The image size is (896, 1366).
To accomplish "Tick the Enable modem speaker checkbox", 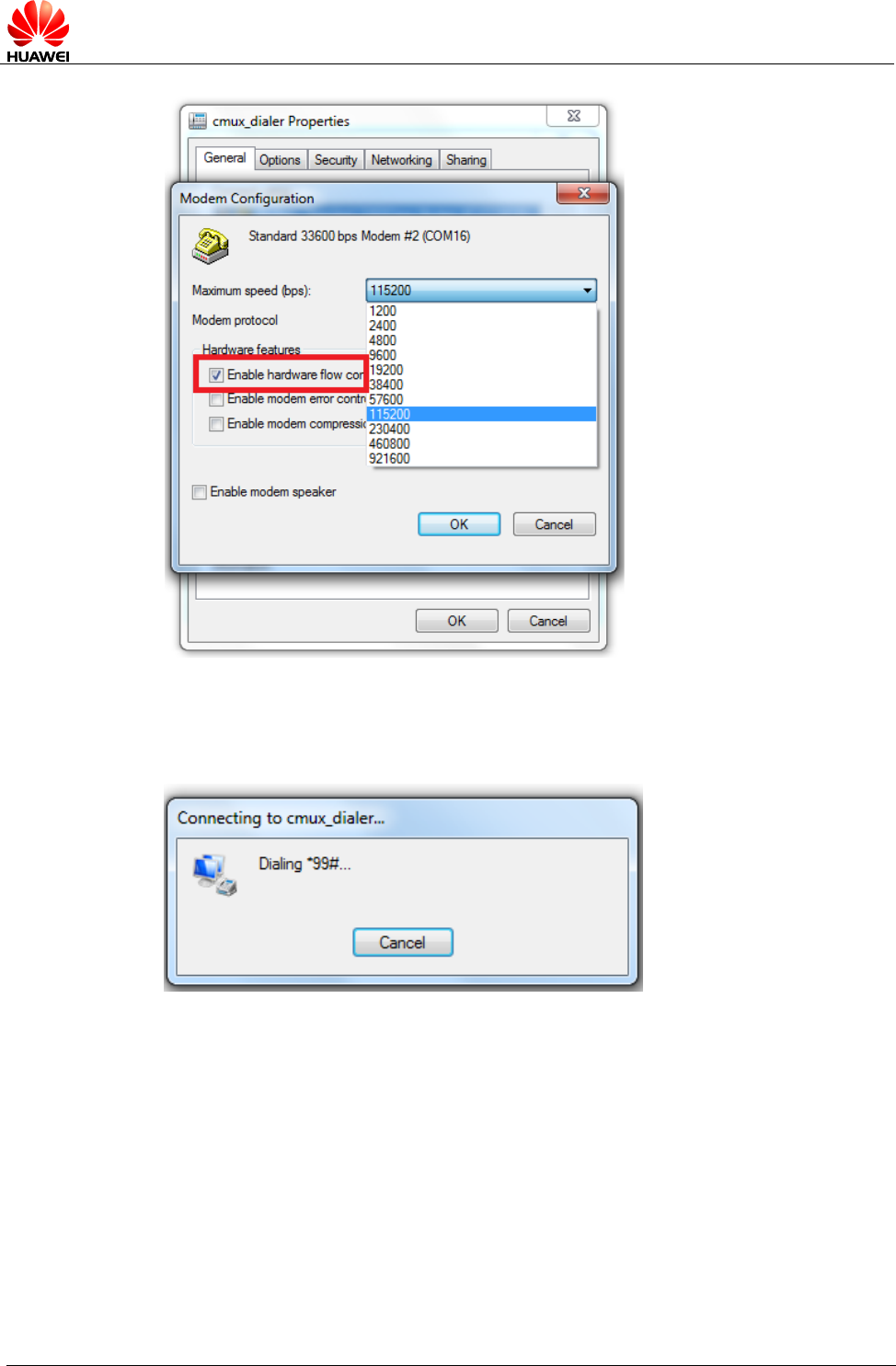I will coord(199,492).
